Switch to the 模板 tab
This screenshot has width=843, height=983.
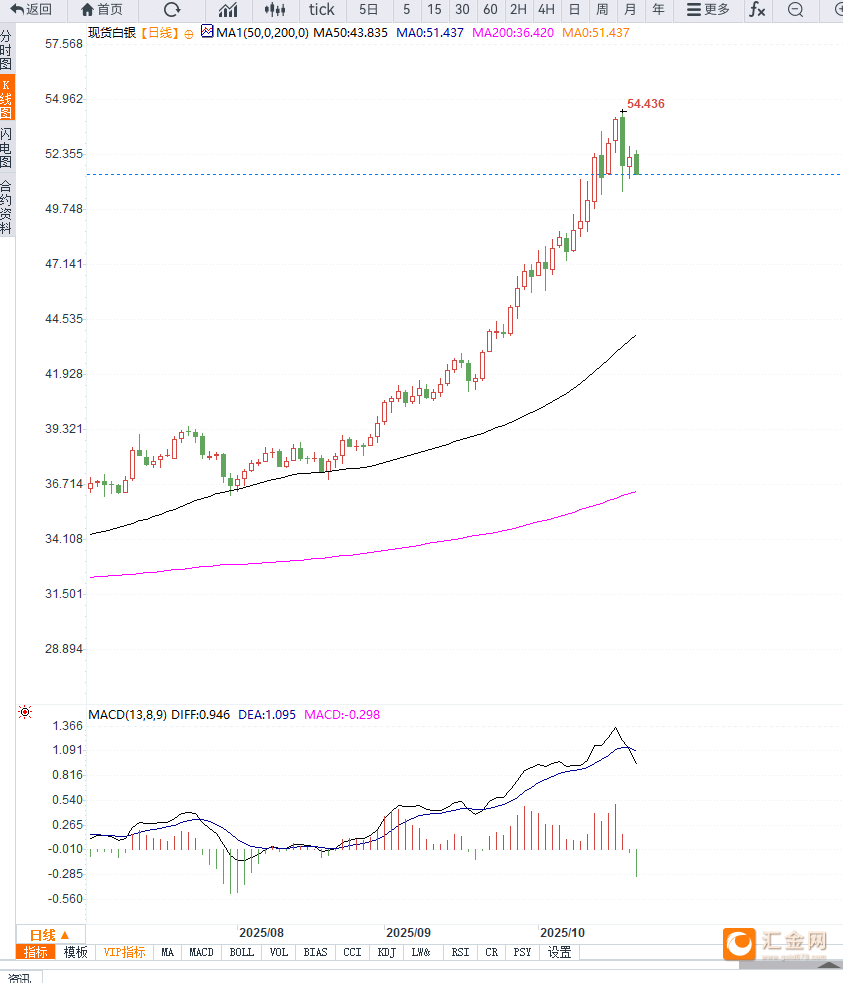tap(76, 953)
